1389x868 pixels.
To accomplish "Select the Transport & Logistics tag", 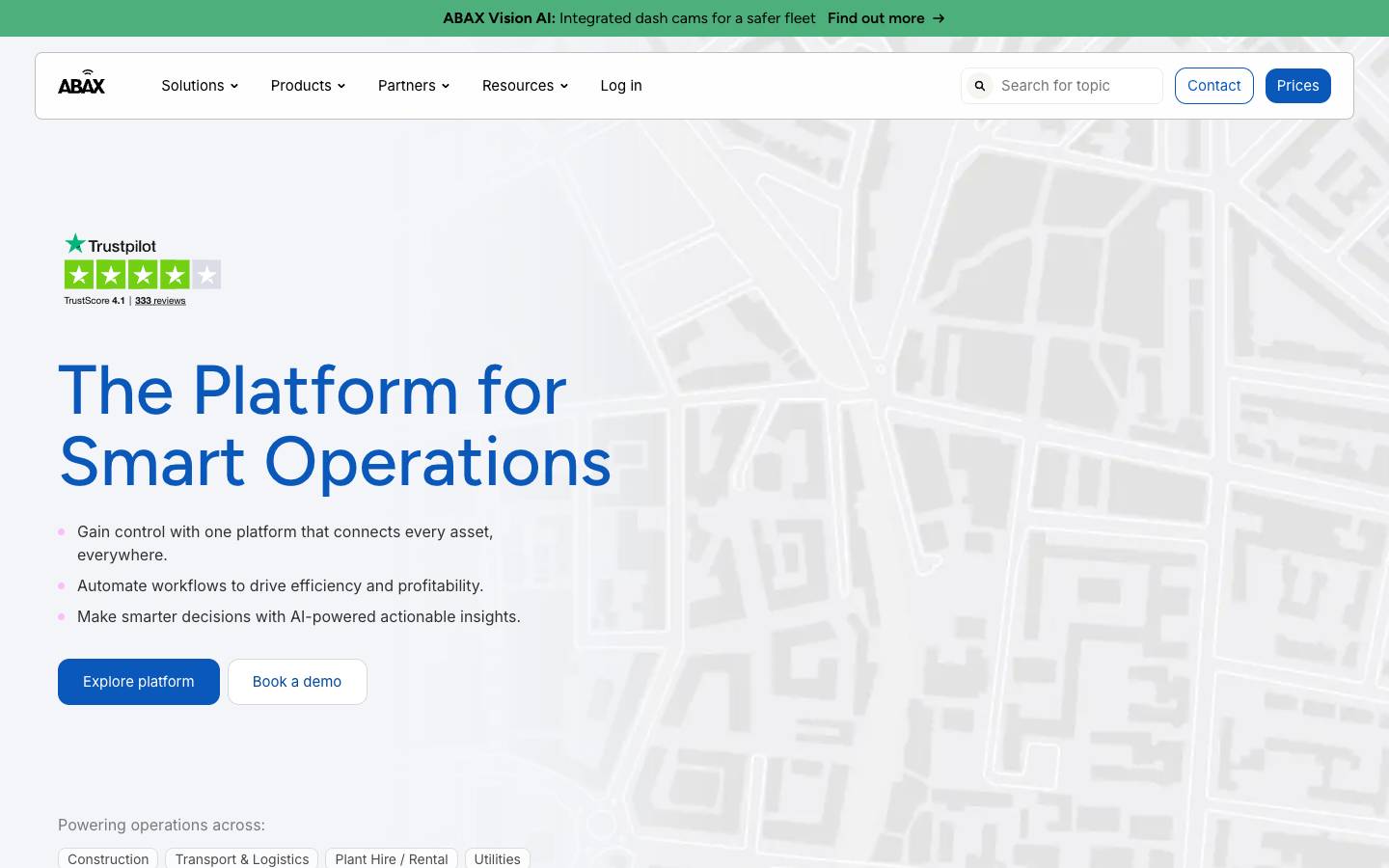I will 242,858.
